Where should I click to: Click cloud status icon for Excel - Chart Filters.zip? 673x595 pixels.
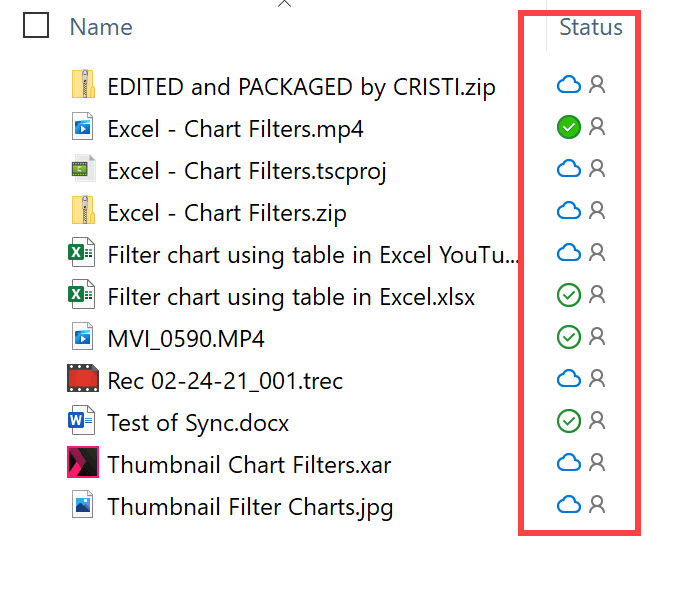(x=569, y=211)
